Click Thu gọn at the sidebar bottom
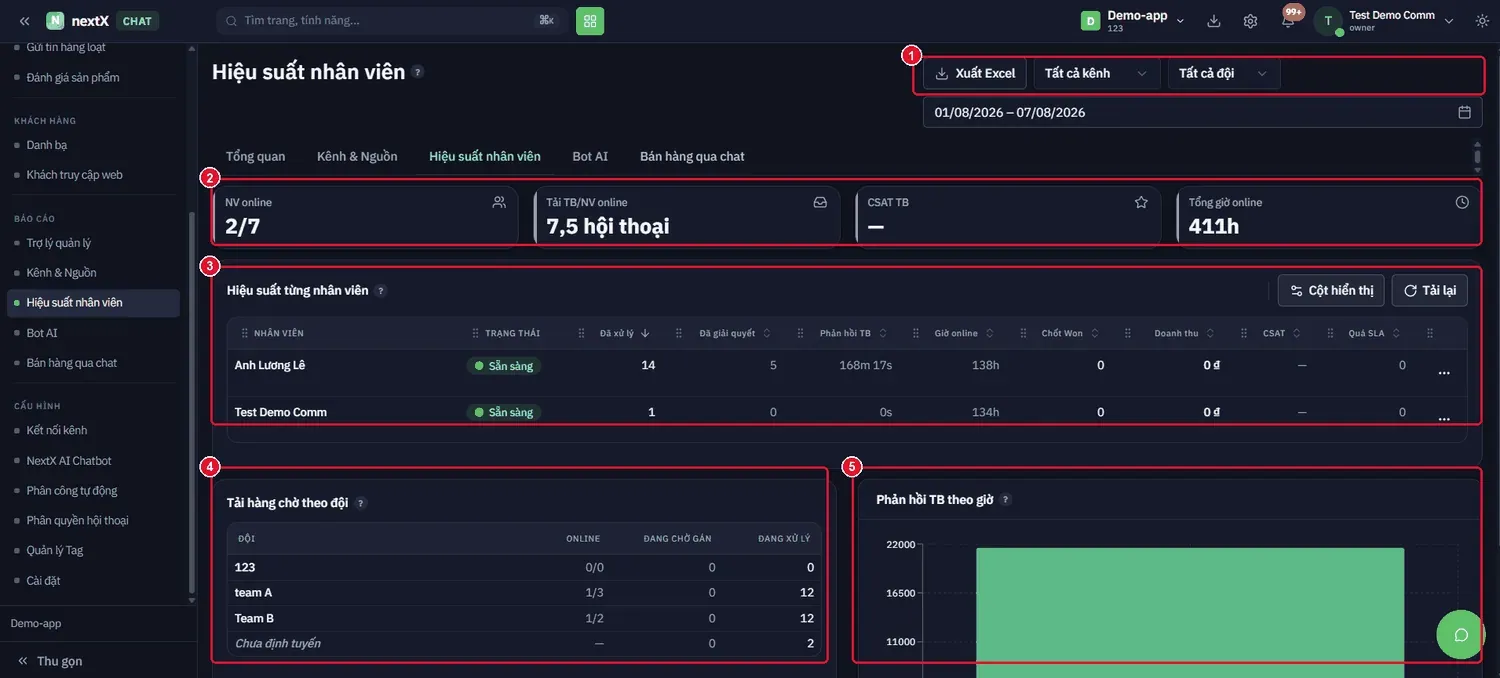This screenshot has width=1500, height=678. (x=50, y=661)
